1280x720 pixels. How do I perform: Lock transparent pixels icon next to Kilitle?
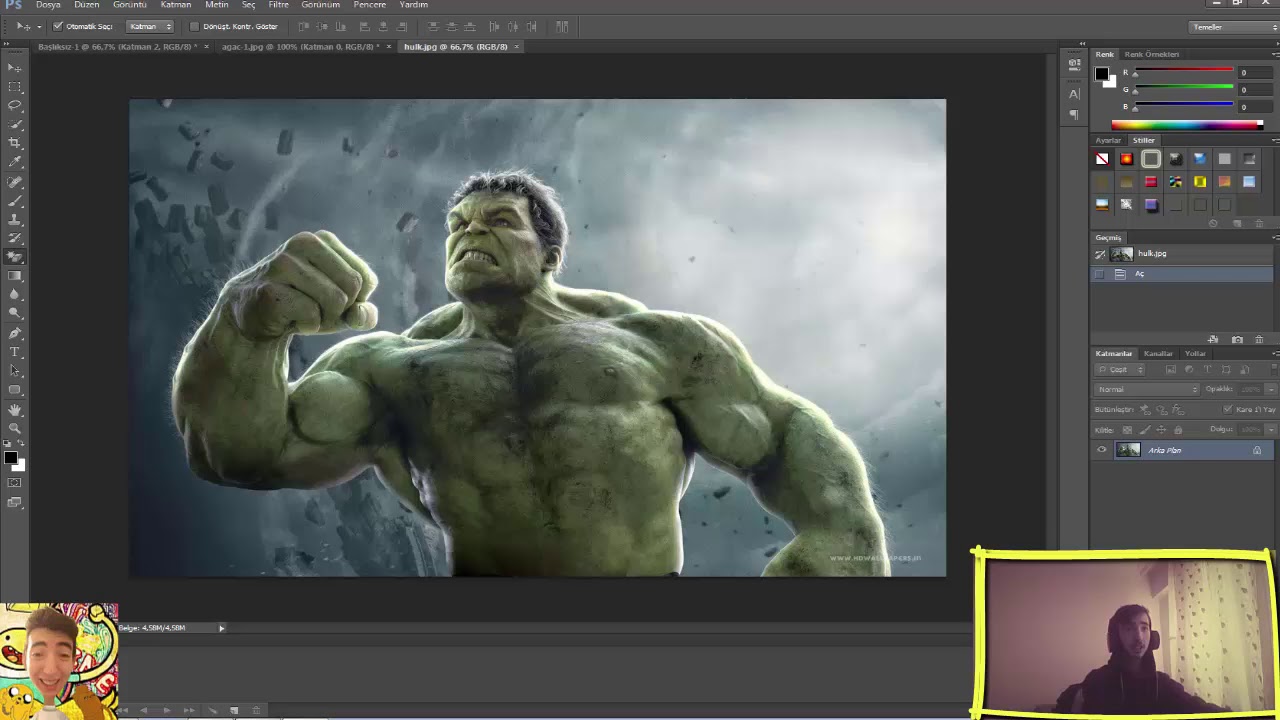[x=1129, y=430]
